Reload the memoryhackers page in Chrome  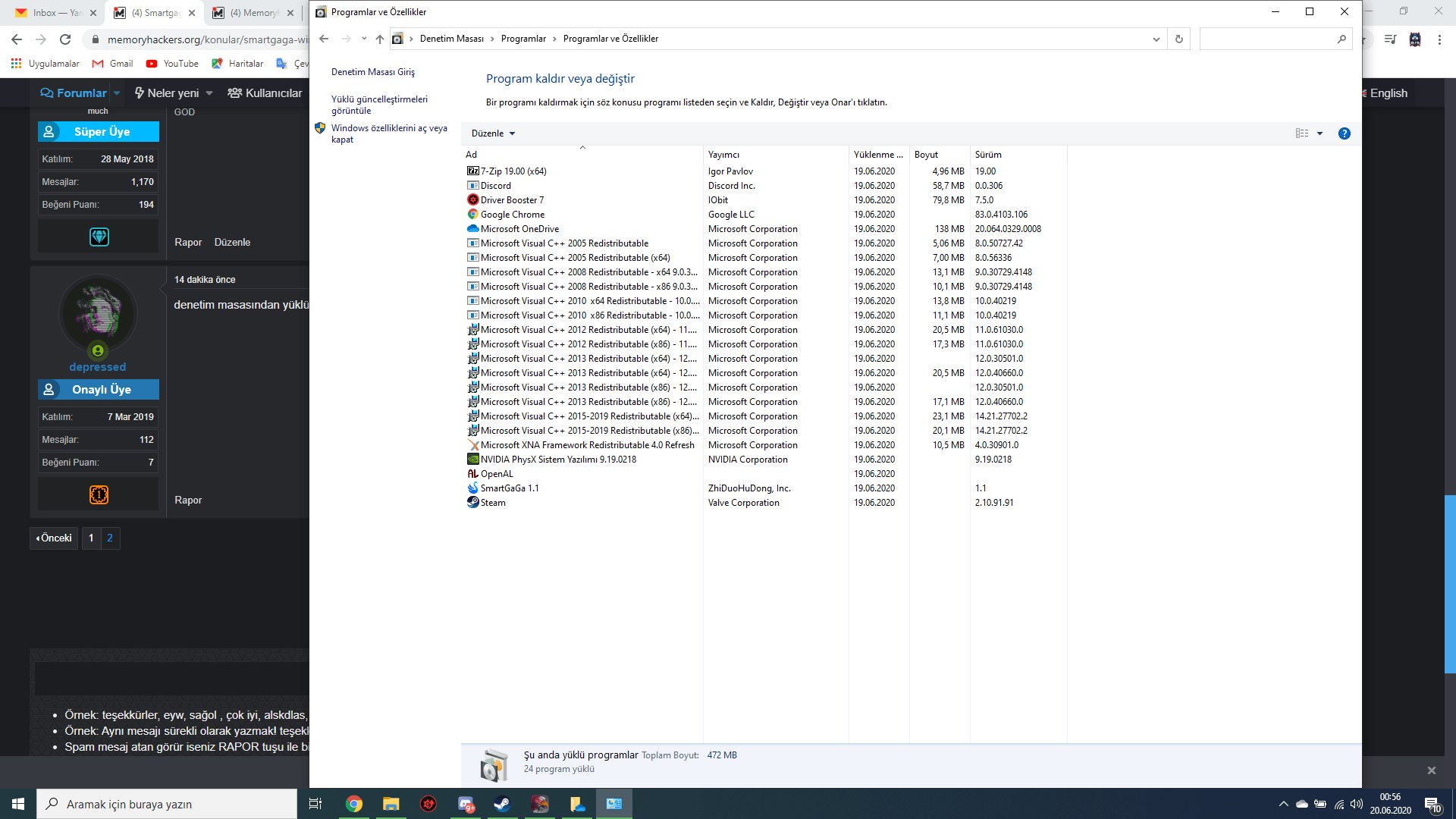click(65, 39)
